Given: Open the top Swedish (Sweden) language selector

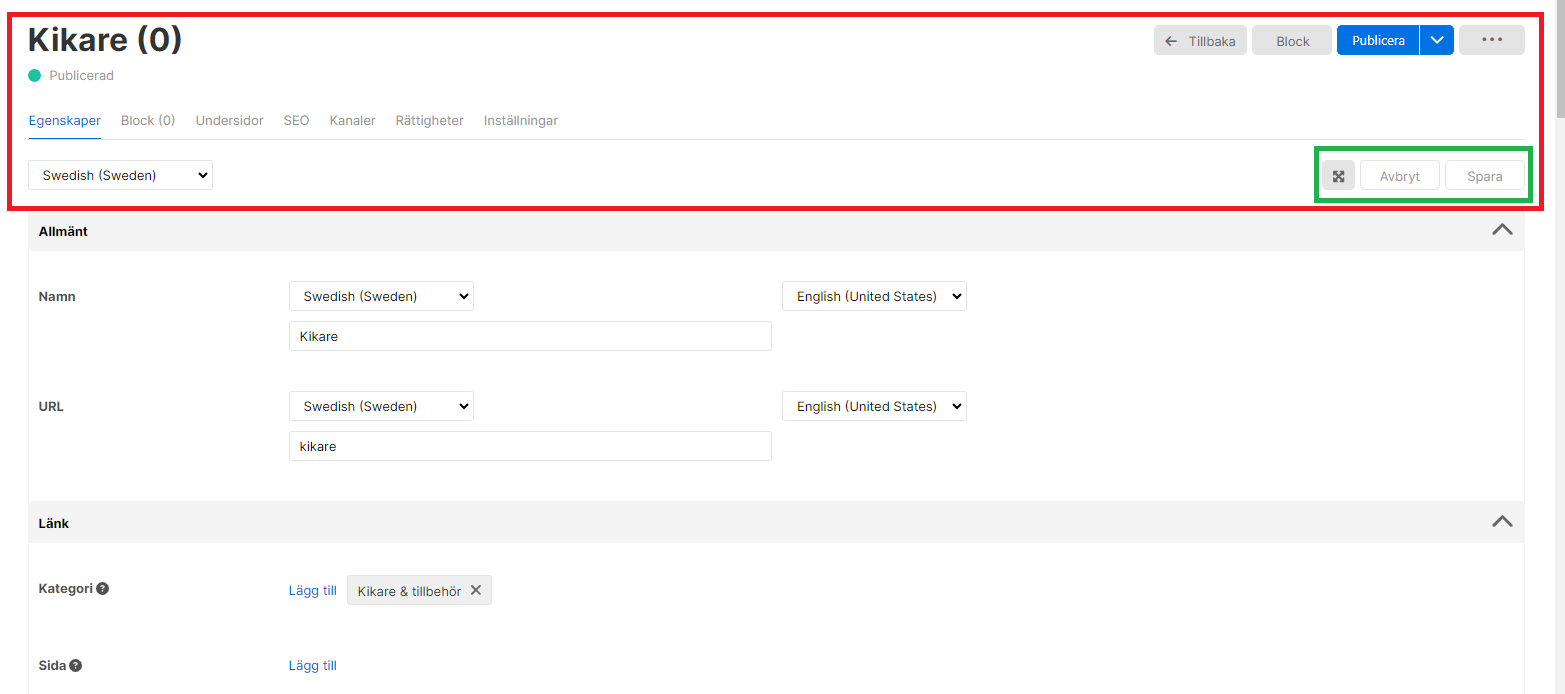Looking at the screenshot, I should click(120, 175).
